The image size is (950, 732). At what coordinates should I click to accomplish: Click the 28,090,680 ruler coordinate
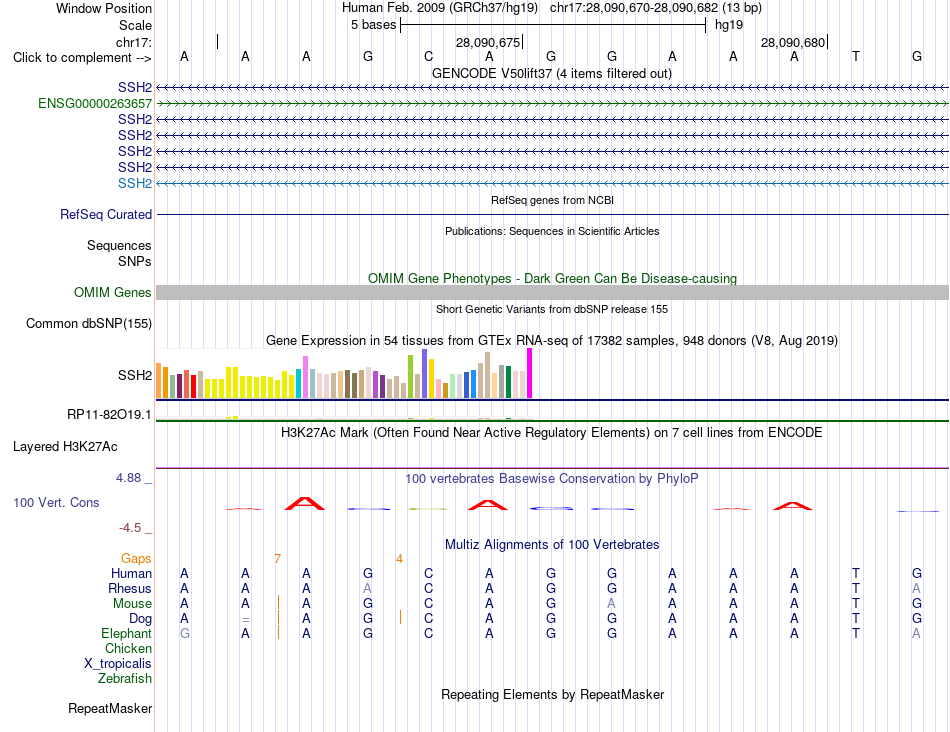pos(793,42)
